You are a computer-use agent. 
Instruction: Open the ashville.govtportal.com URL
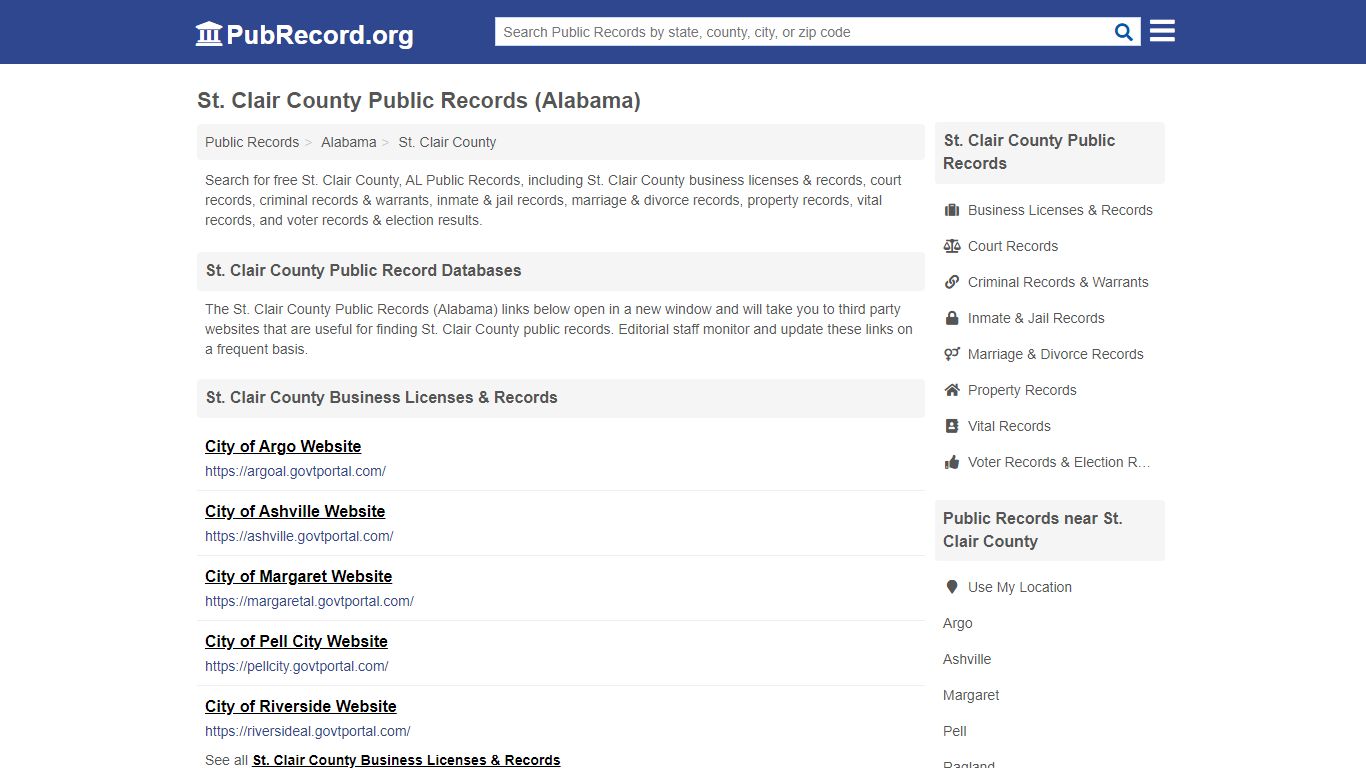pos(299,536)
